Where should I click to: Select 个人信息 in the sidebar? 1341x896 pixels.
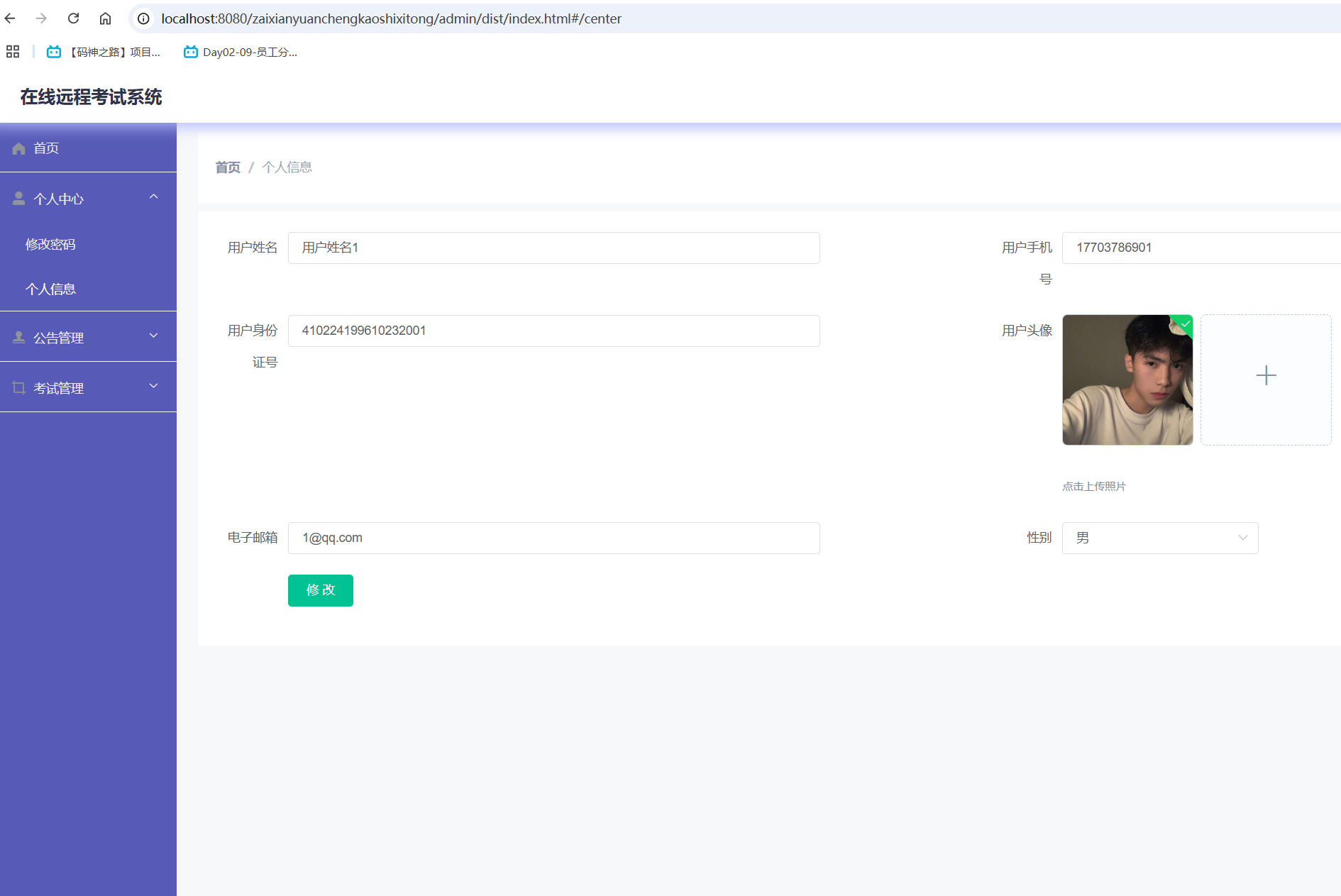(50, 289)
